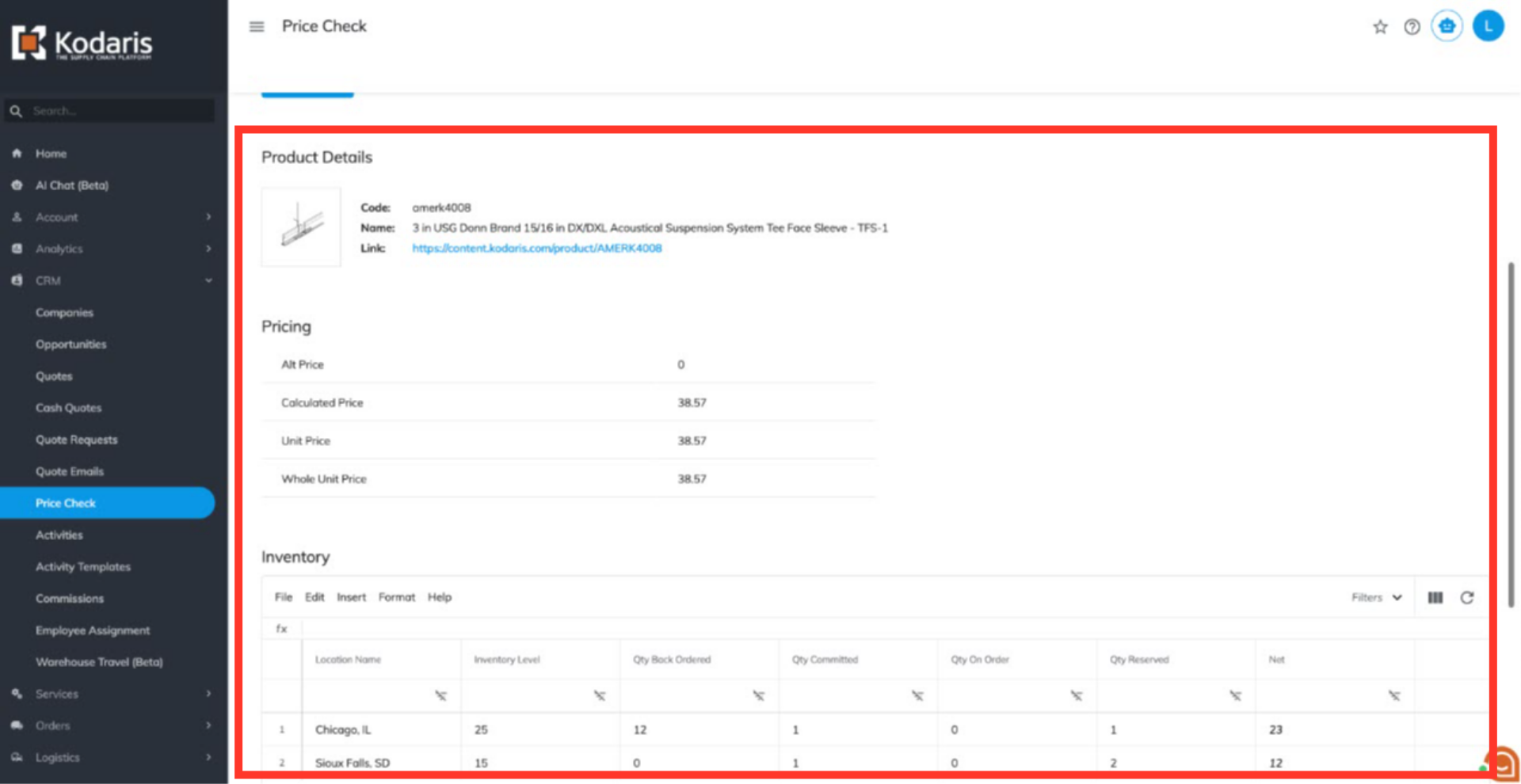Select the Chicago, IL cell

[x=382, y=729]
